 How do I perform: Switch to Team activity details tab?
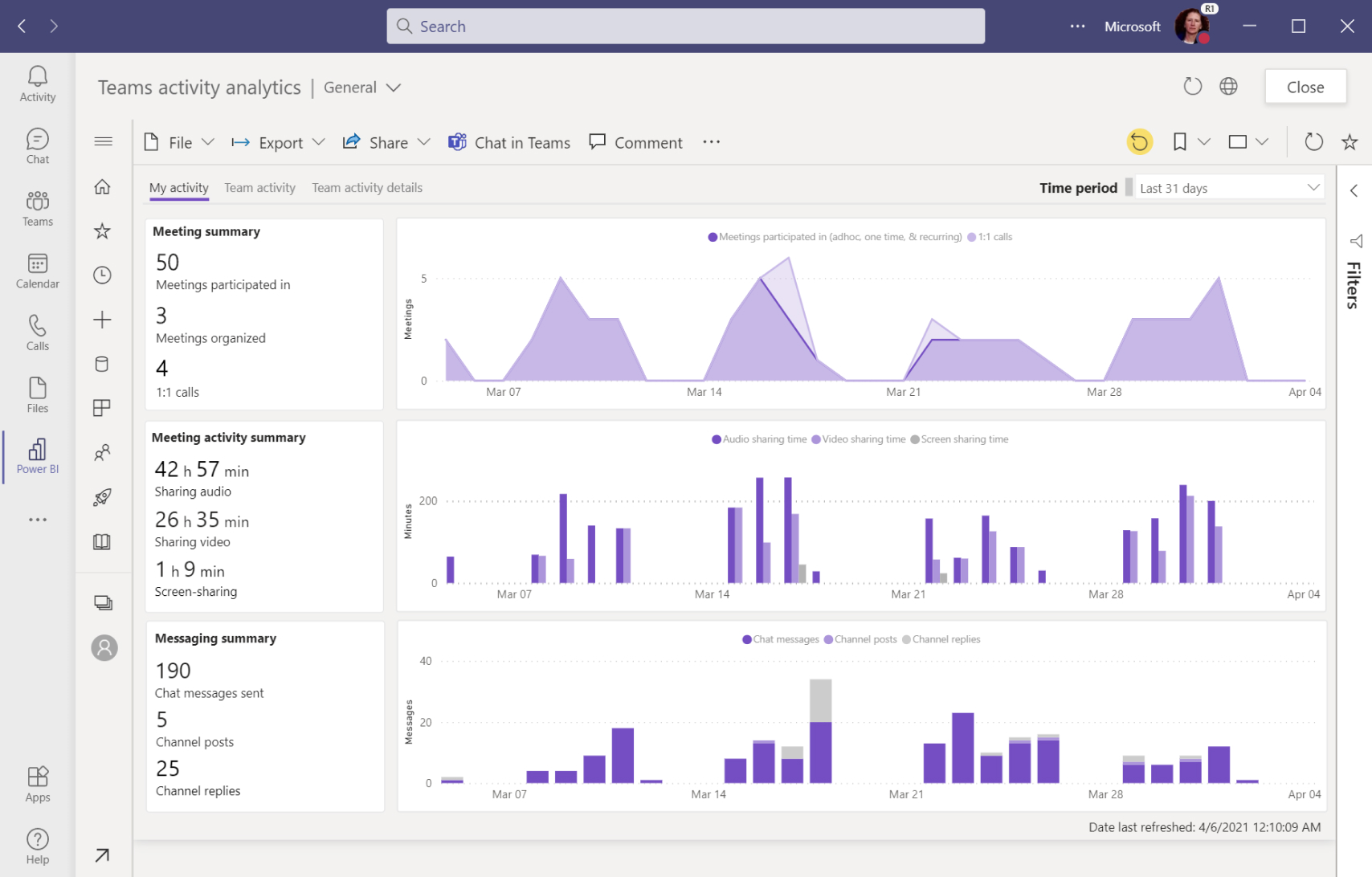point(367,188)
